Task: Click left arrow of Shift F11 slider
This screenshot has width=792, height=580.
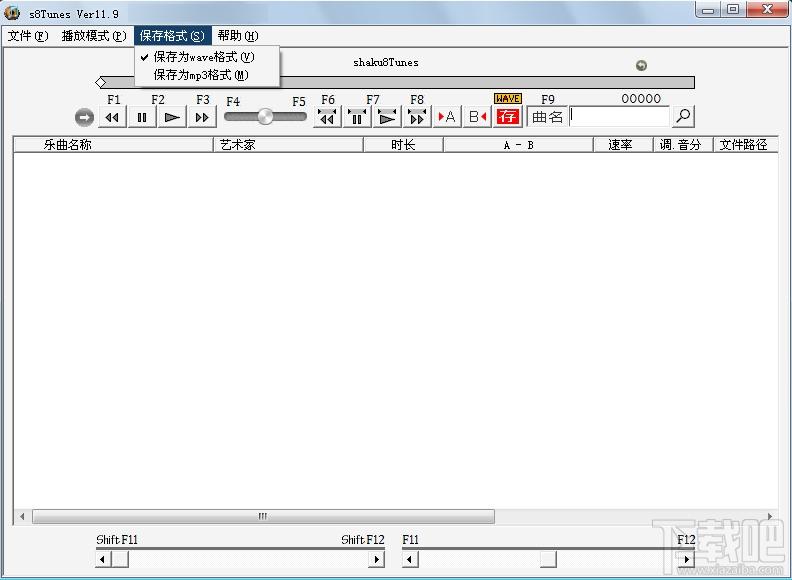Action: (x=103, y=559)
